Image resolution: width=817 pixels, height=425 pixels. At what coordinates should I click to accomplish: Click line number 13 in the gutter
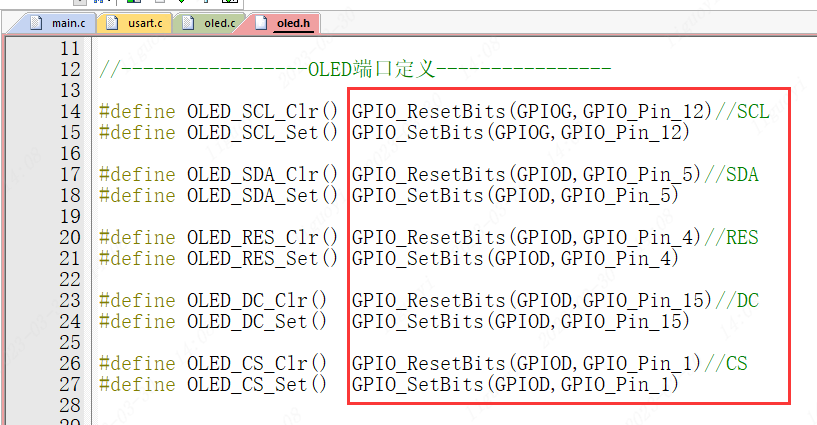[x=70, y=91]
